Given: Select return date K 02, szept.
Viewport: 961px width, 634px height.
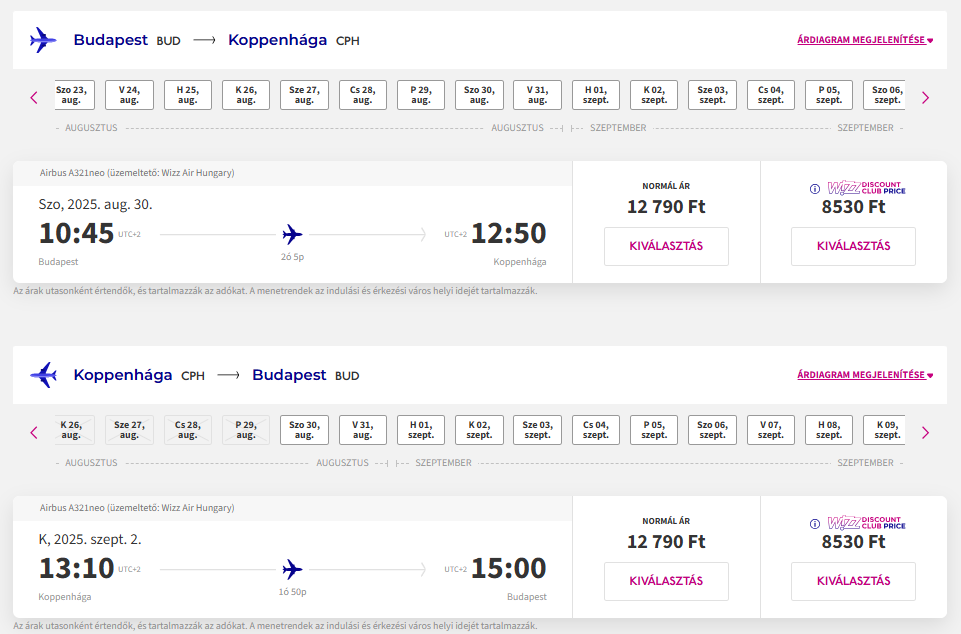Looking at the screenshot, I should (479, 430).
